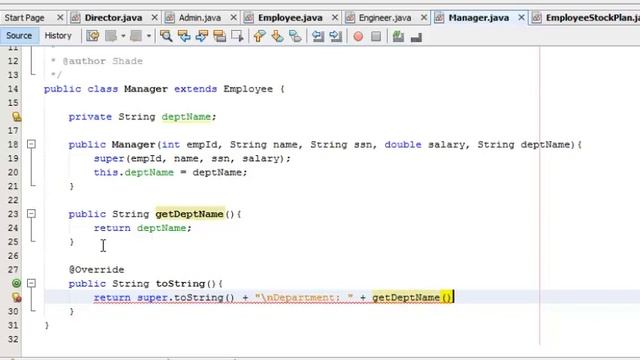Toggle Highlight Search in editor toolbar
The width and height of the screenshot is (640, 360).
(220, 36)
